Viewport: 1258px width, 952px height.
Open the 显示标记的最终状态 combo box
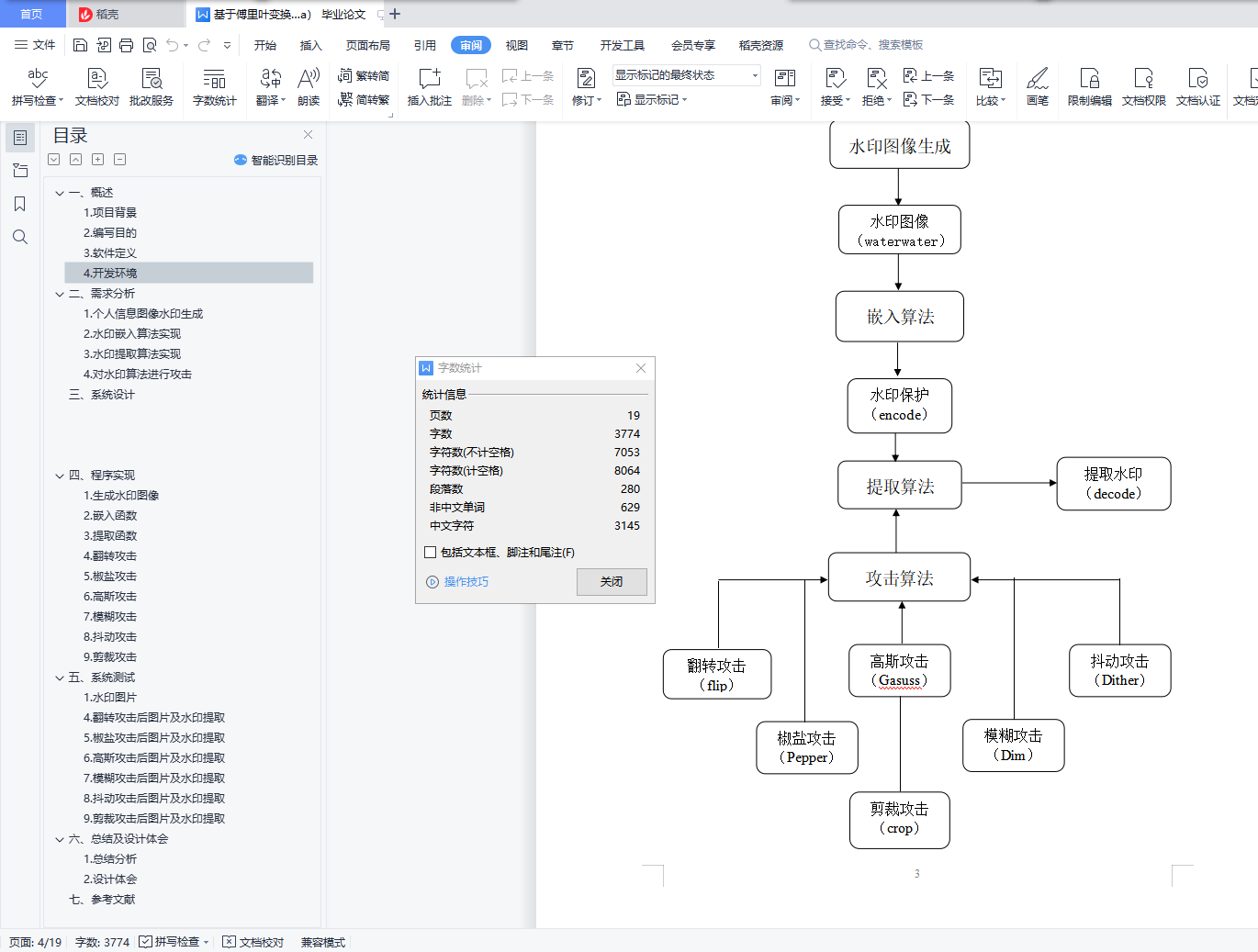point(686,75)
